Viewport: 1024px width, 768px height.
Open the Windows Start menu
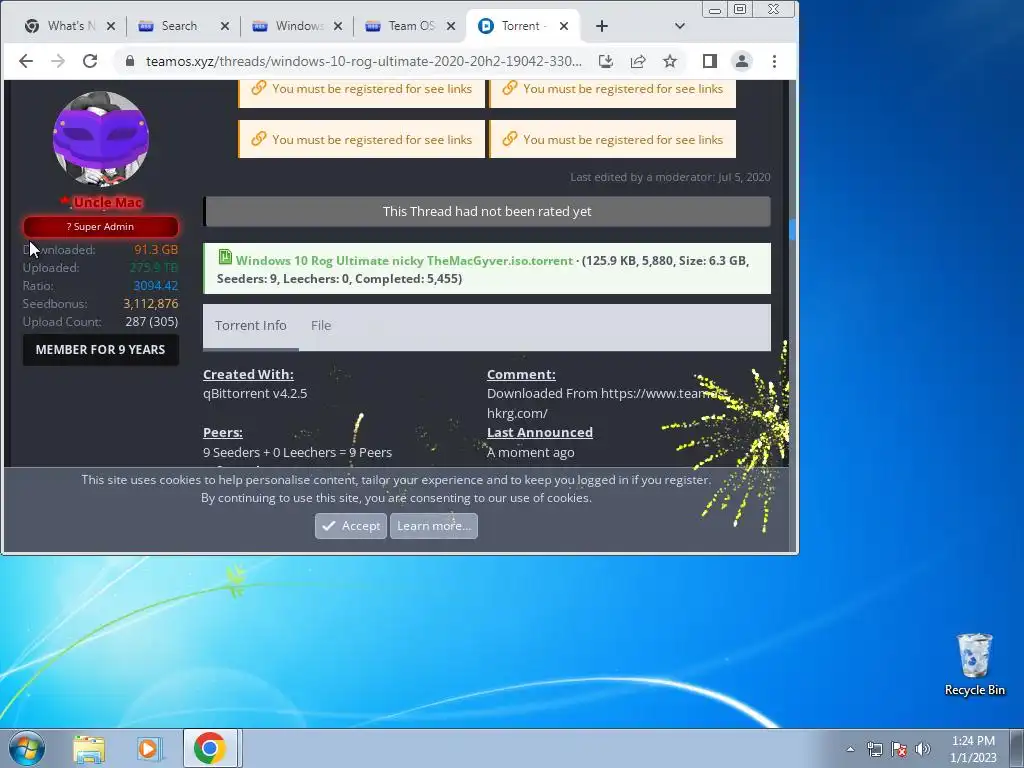point(26,748)
